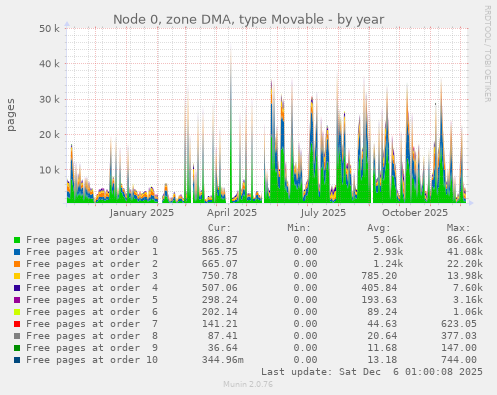The image size is (497, 395).
Task: Click the green swatch for order 0
Action: click(17, 240)
